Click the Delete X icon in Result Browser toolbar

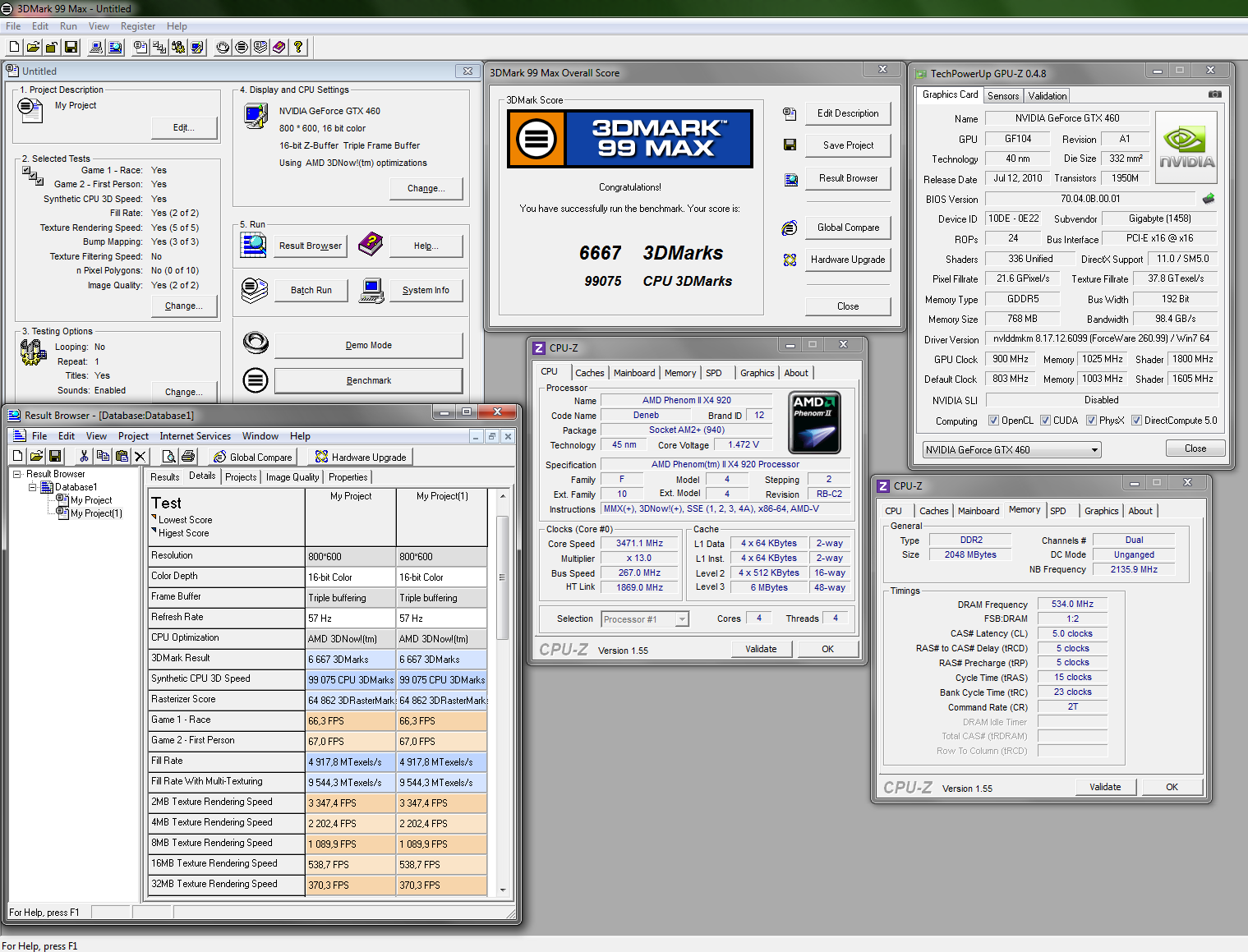click(140, 456)
